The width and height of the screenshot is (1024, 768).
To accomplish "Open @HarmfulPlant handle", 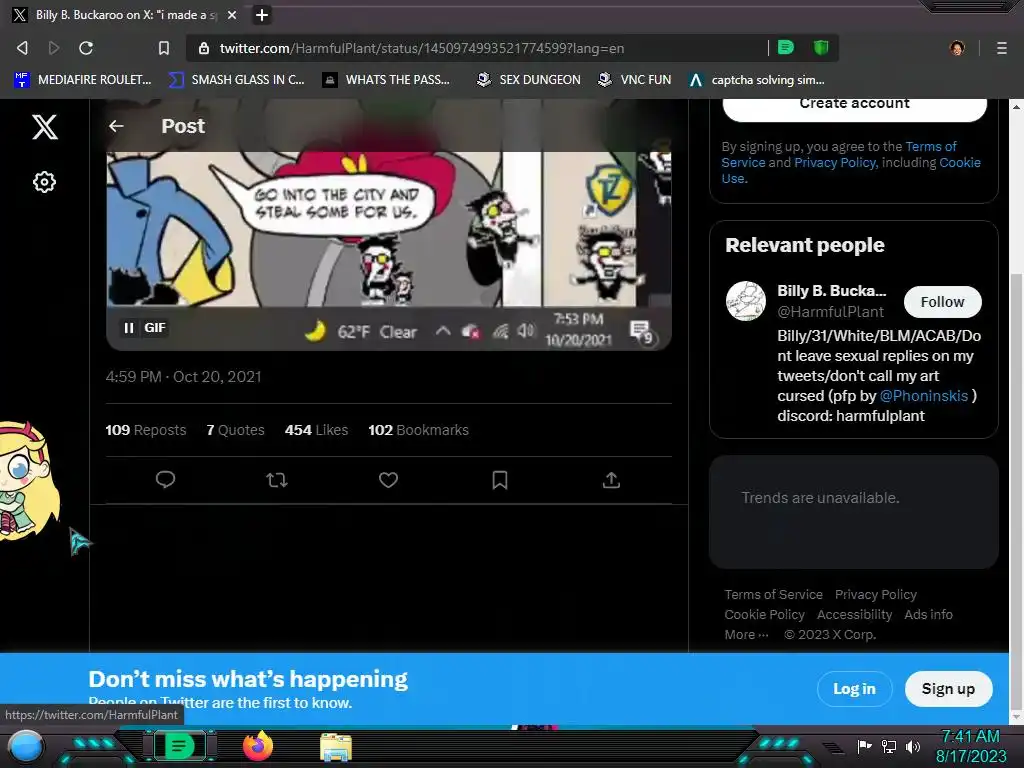I will click(x=830, y=312).
